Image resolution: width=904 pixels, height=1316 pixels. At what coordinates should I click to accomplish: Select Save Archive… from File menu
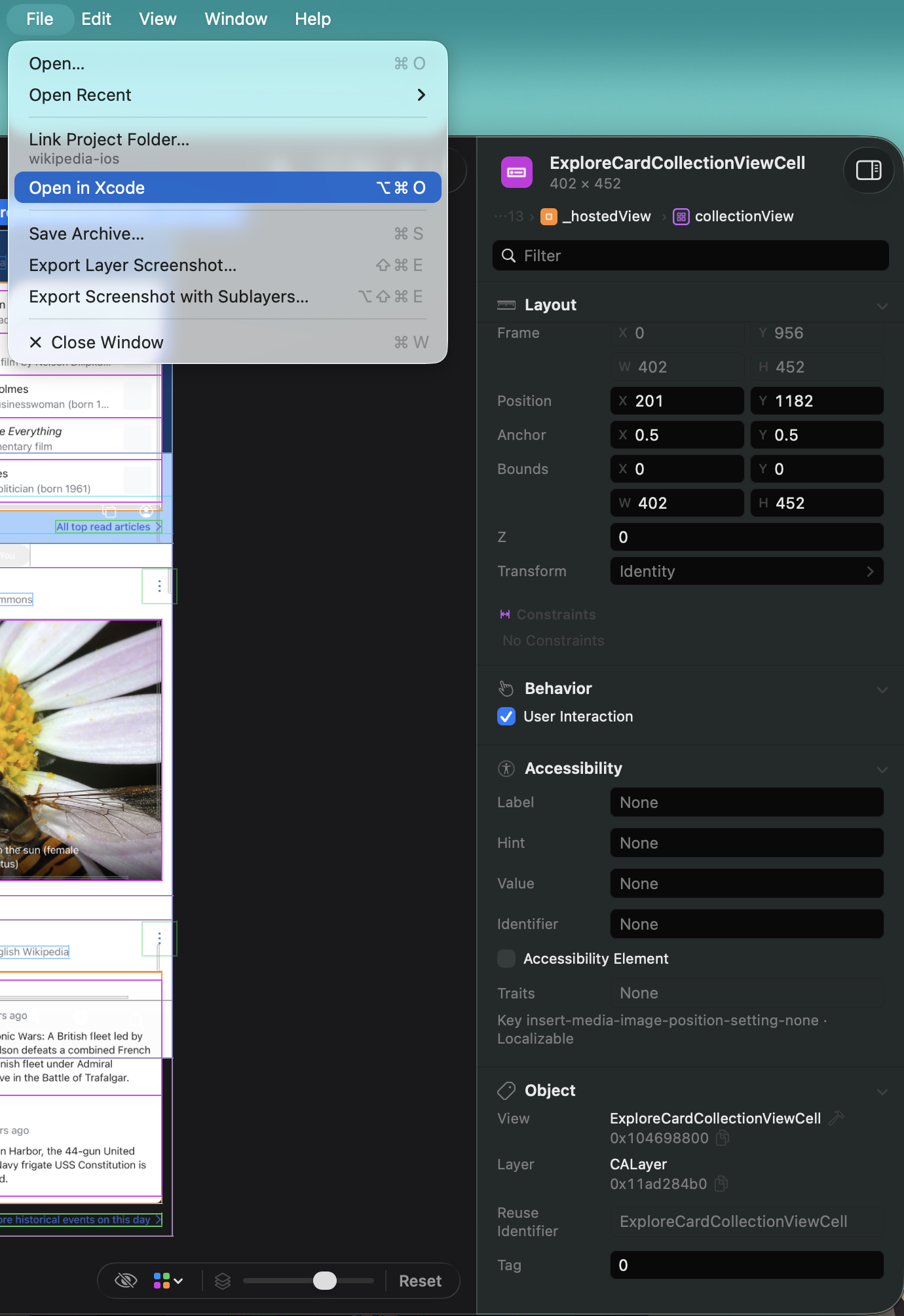pyautogui.click(x=228, y=234)
